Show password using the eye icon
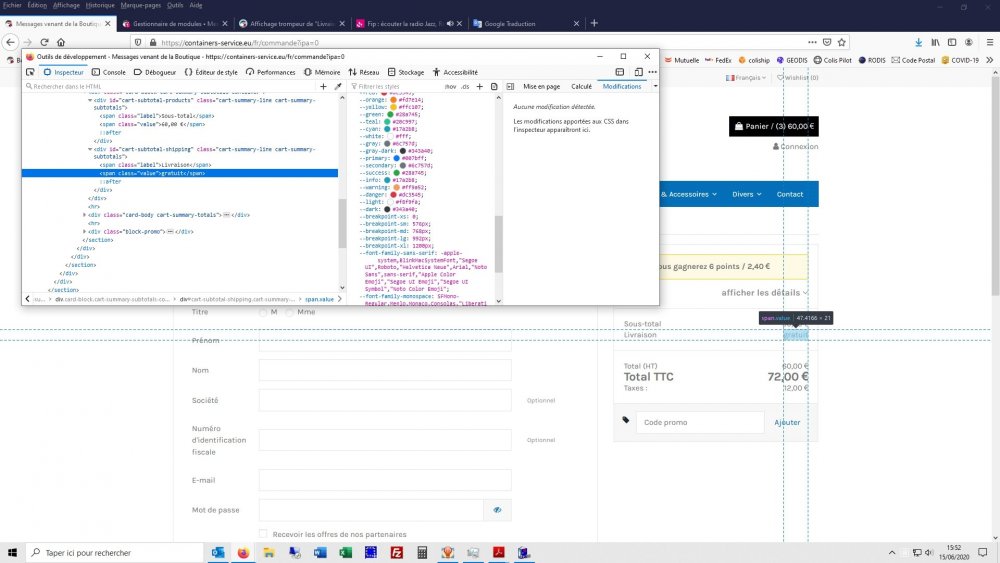Image resolution: width=1000 pixels, height=563 pixels. 496,510
